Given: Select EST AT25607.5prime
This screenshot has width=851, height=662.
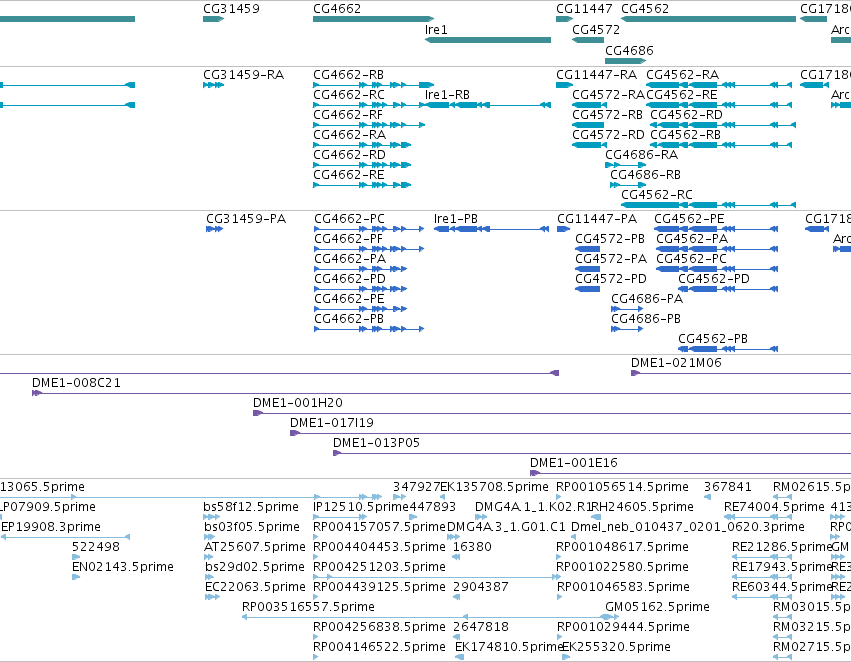Looking at the screenshot, I should [255, 547].
